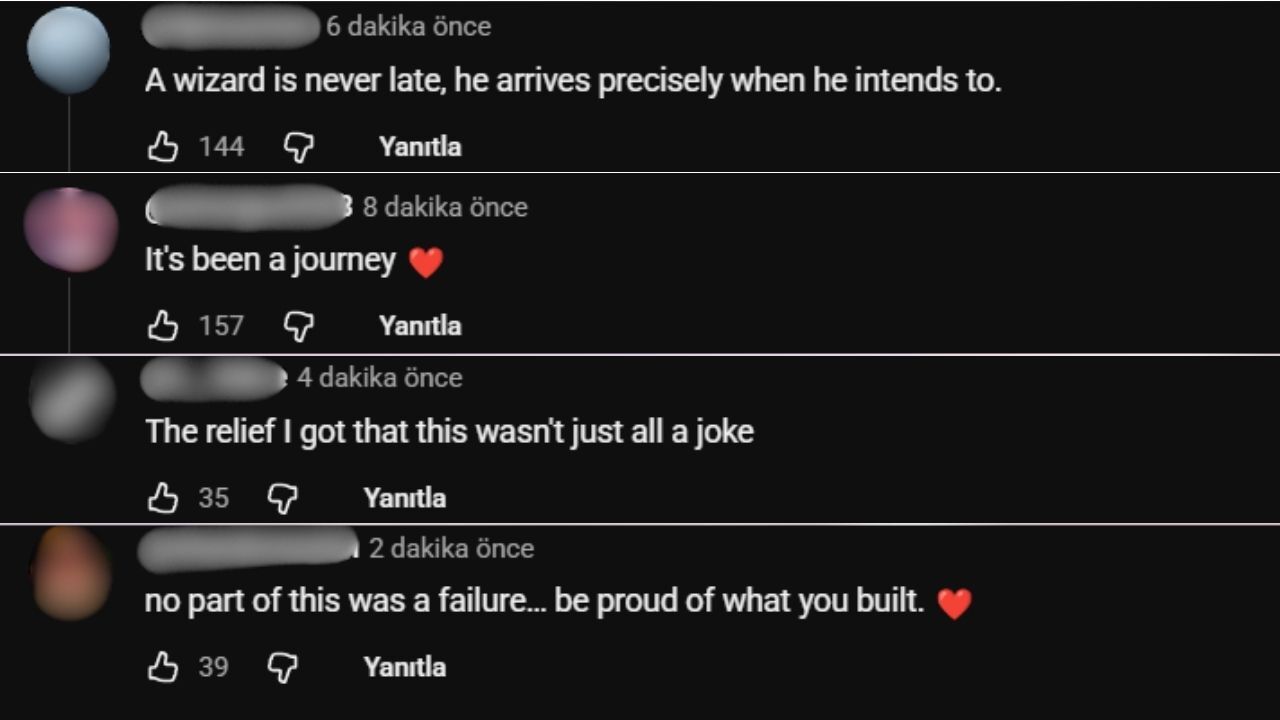Open the avatar beside the relief comment

click(x=72, y=400)
